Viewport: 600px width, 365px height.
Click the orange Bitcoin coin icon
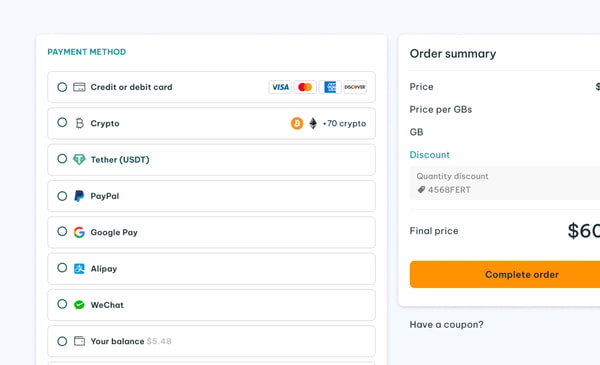click(x=297, y=123)
